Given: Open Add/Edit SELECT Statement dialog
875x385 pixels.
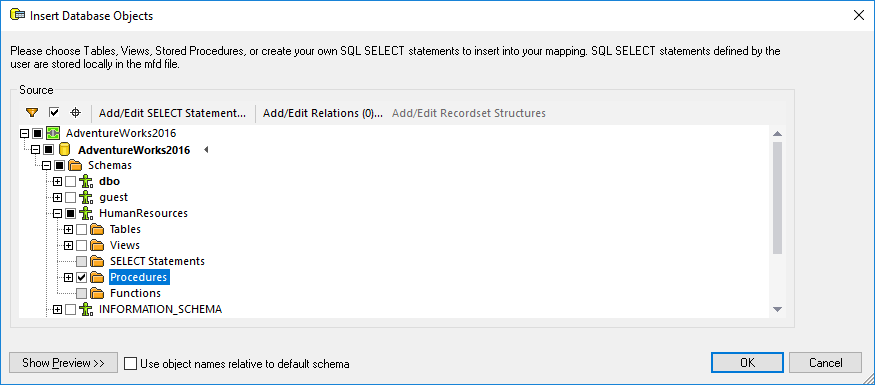Looking at the screenshot, I should [172, 113].
